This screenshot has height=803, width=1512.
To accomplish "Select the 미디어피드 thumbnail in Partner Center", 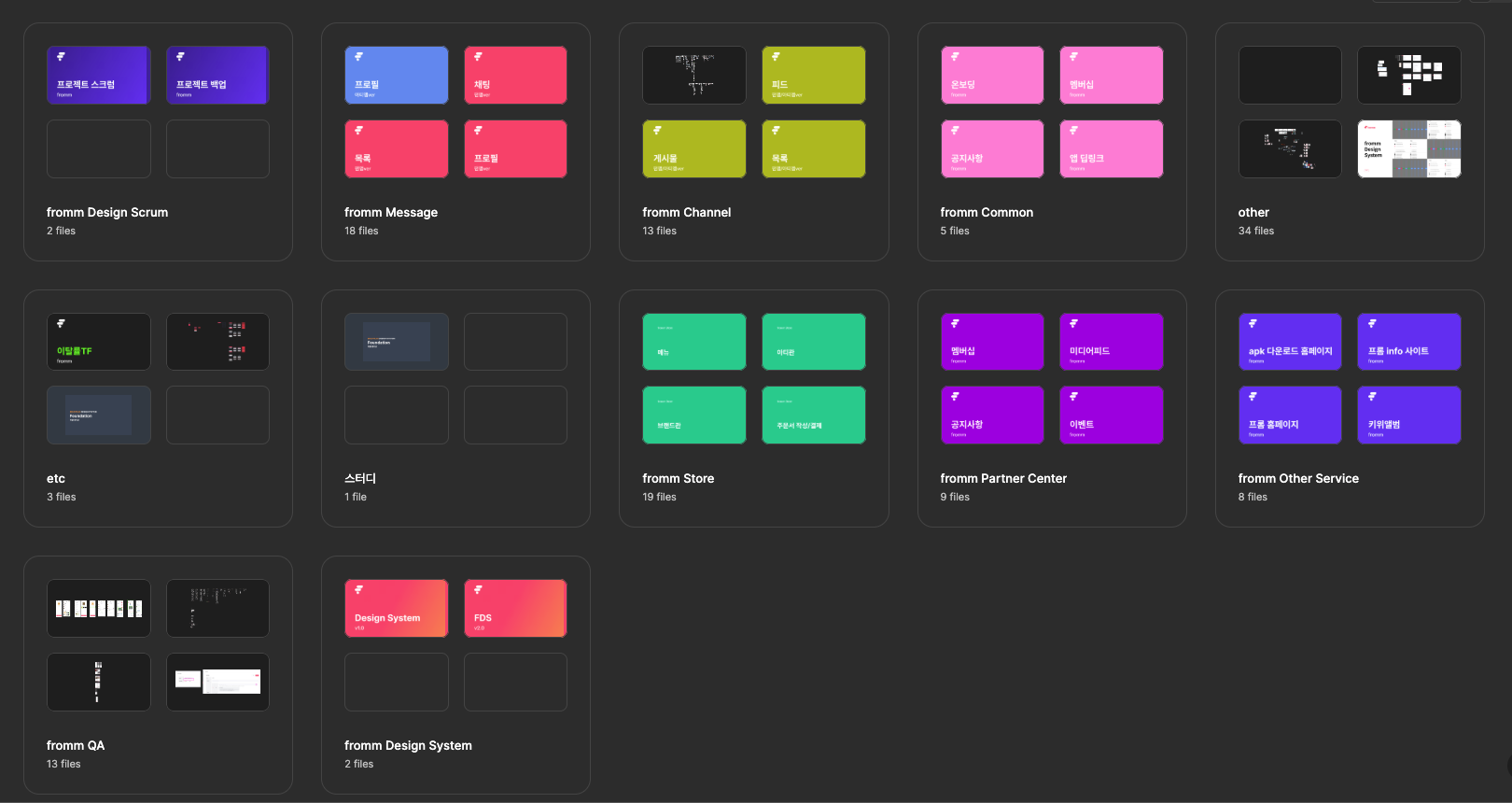I will [x=1112, y=342].
